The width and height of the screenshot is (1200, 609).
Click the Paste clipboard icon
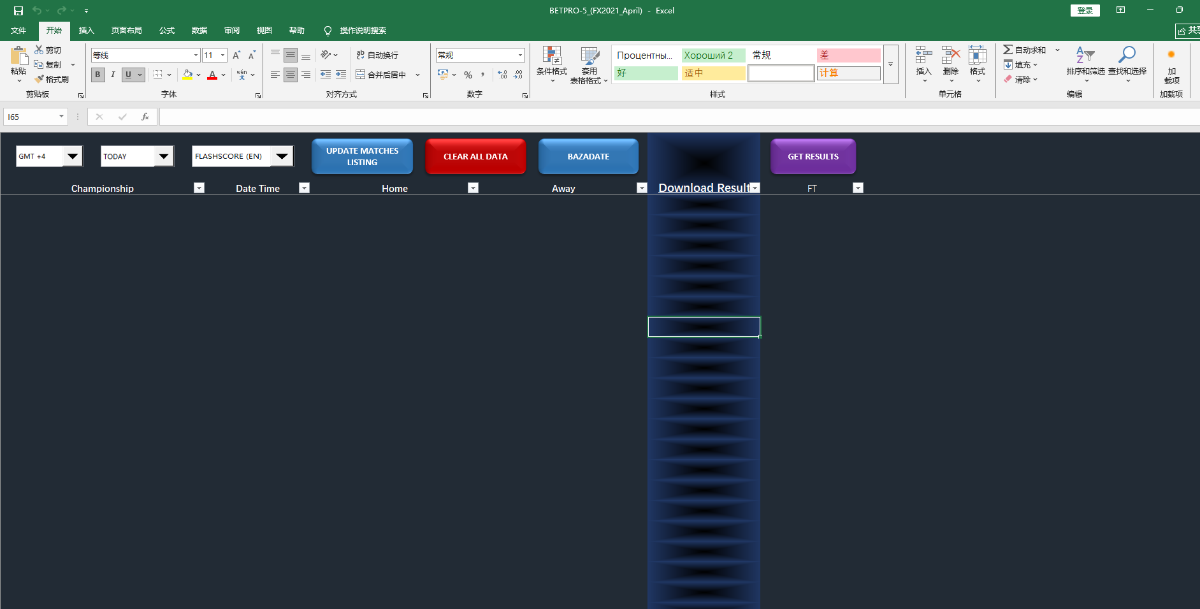click(18, 57)
